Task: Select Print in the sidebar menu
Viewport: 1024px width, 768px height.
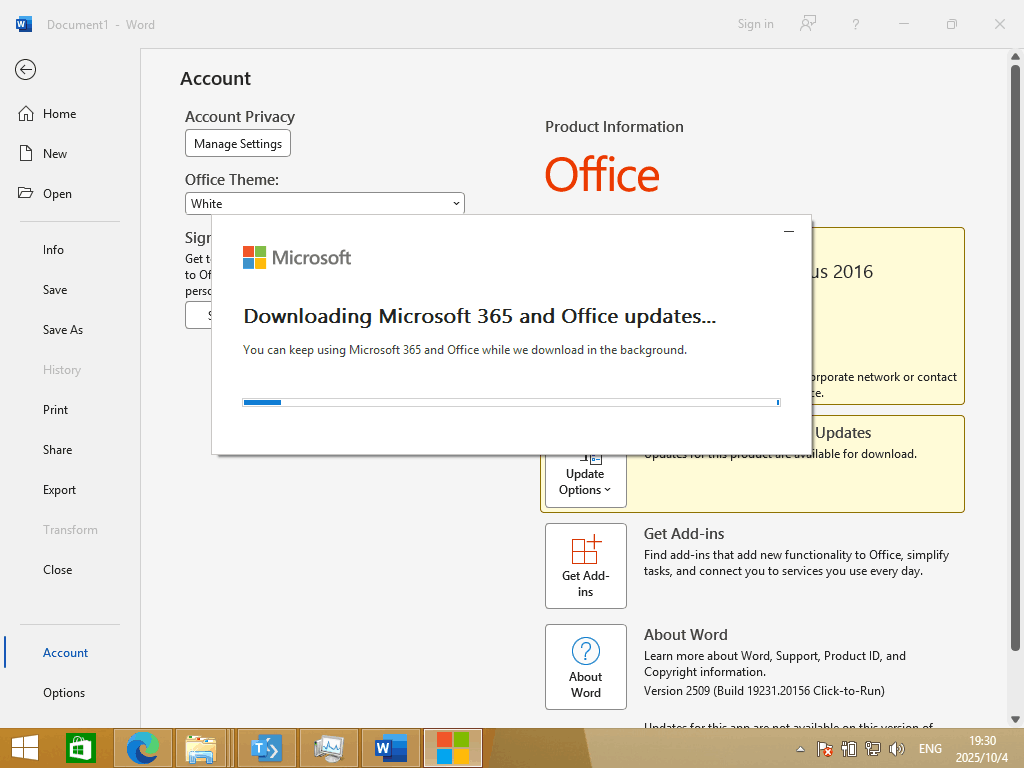Action: pyautogui.click(x=56, y=410)
